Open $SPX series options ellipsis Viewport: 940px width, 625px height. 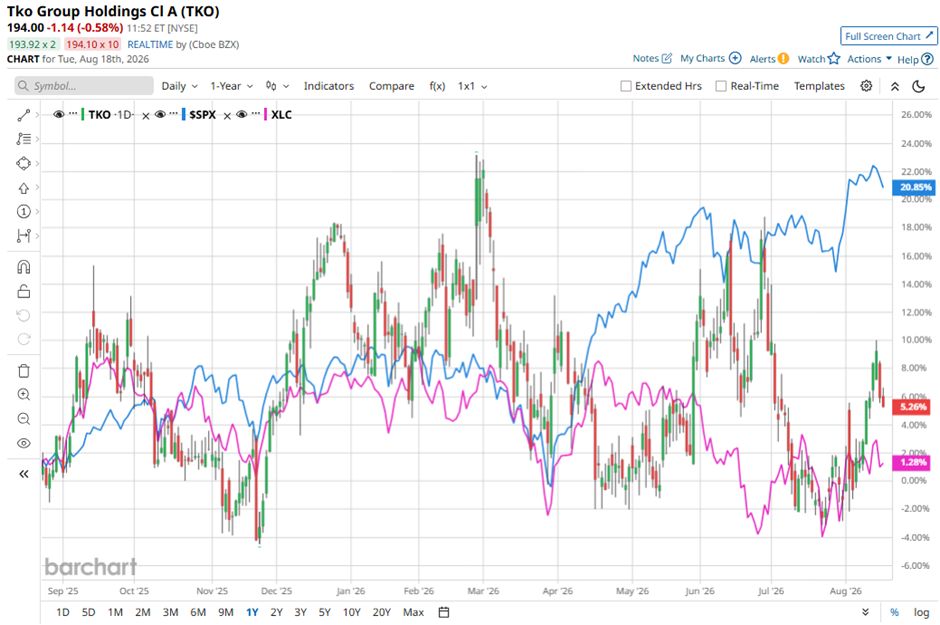174,113
